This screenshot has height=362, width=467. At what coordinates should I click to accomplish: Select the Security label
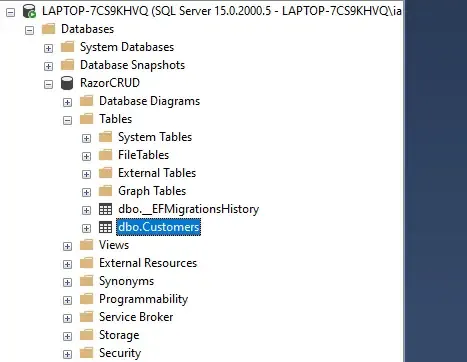coord(120,353)
